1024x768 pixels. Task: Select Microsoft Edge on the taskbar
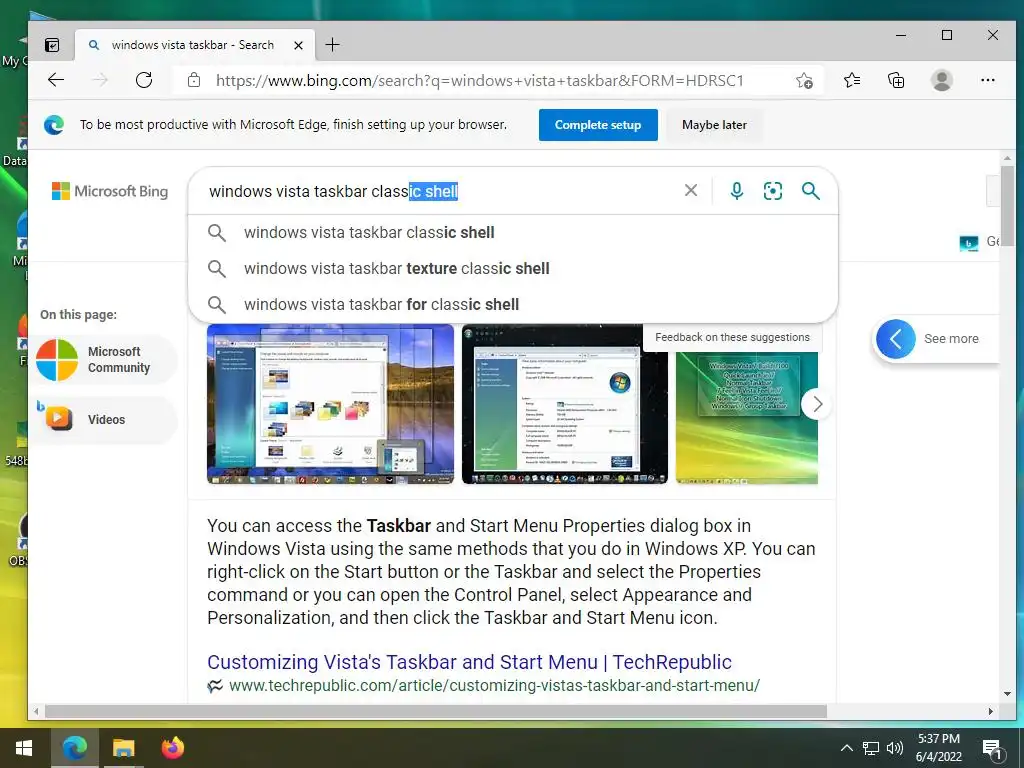tap(74, 748)
